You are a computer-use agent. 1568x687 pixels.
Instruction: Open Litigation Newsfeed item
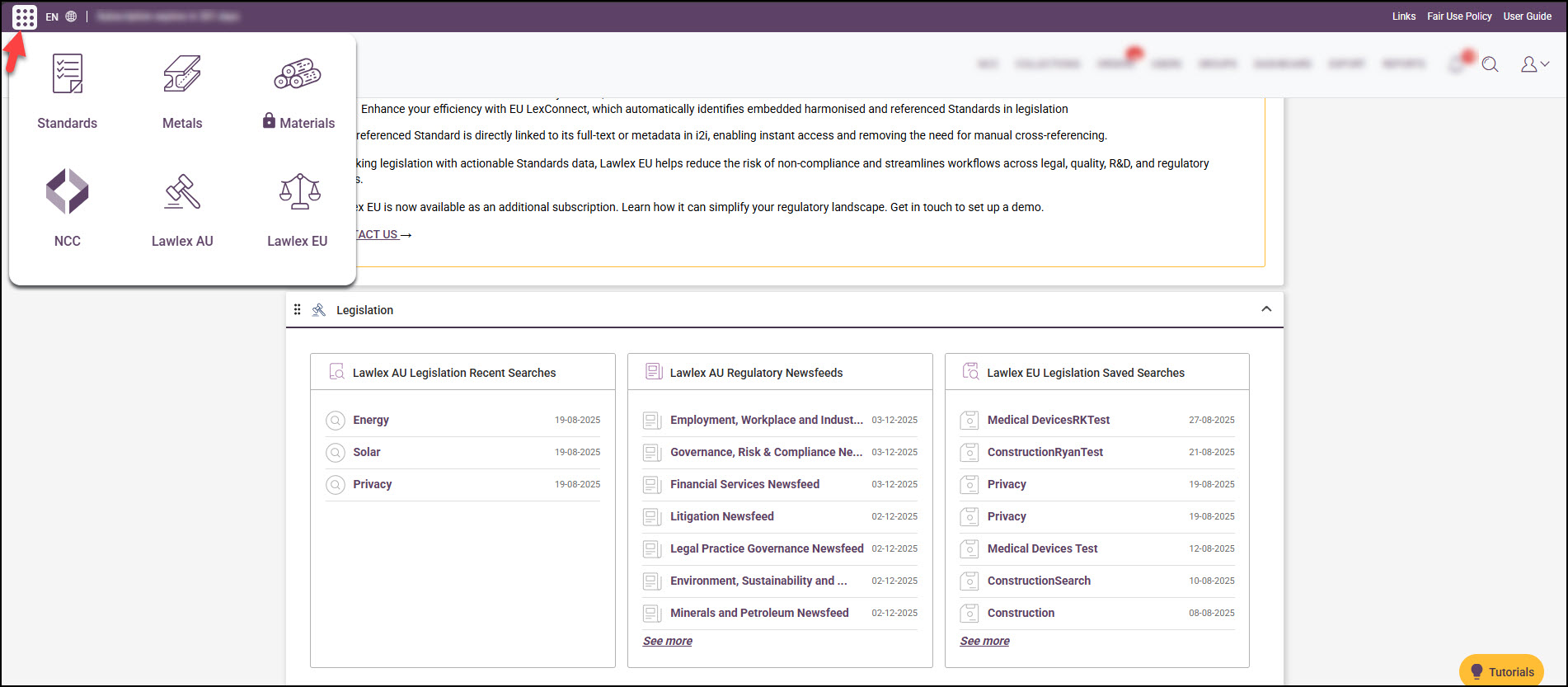721,516
